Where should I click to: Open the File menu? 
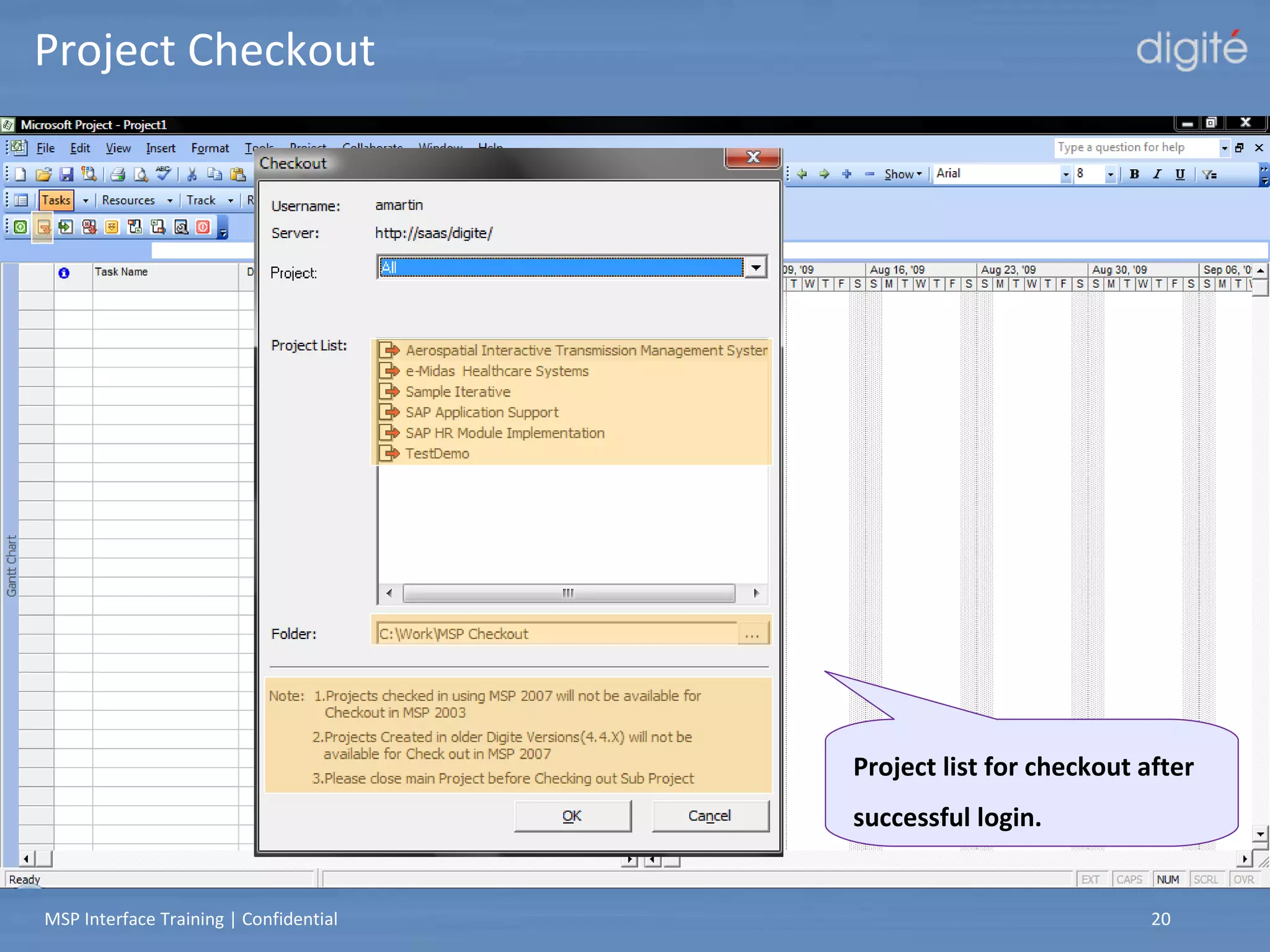point(45,148)
